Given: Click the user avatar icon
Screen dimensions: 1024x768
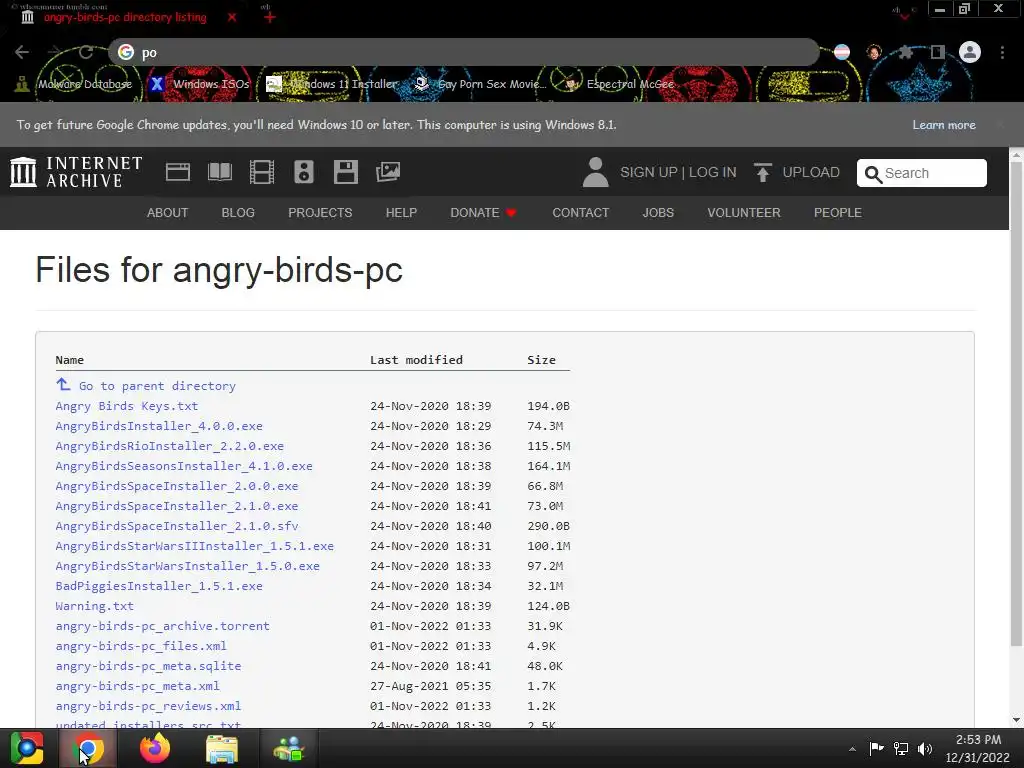Looking at the screenshot, I should 596,172.
